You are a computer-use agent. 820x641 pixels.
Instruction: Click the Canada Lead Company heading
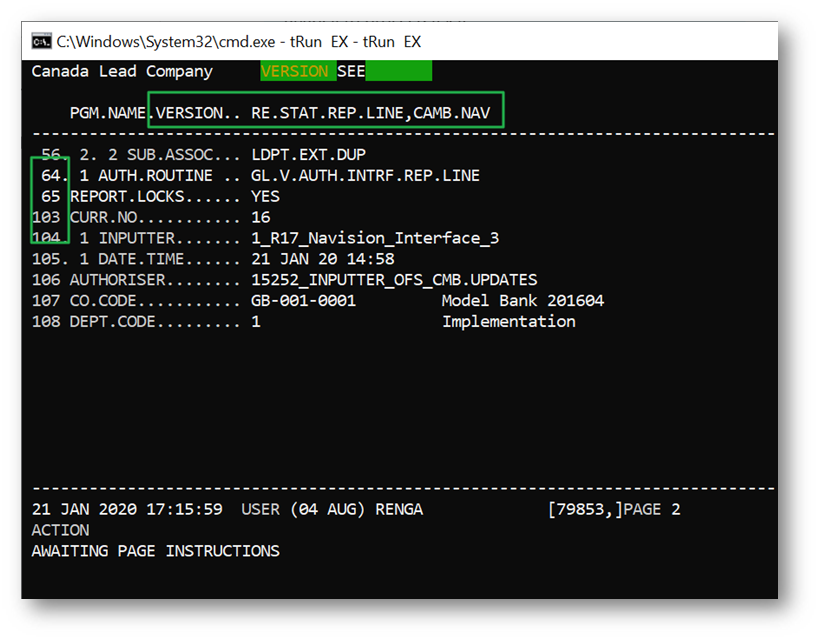(x=122, y=72)
